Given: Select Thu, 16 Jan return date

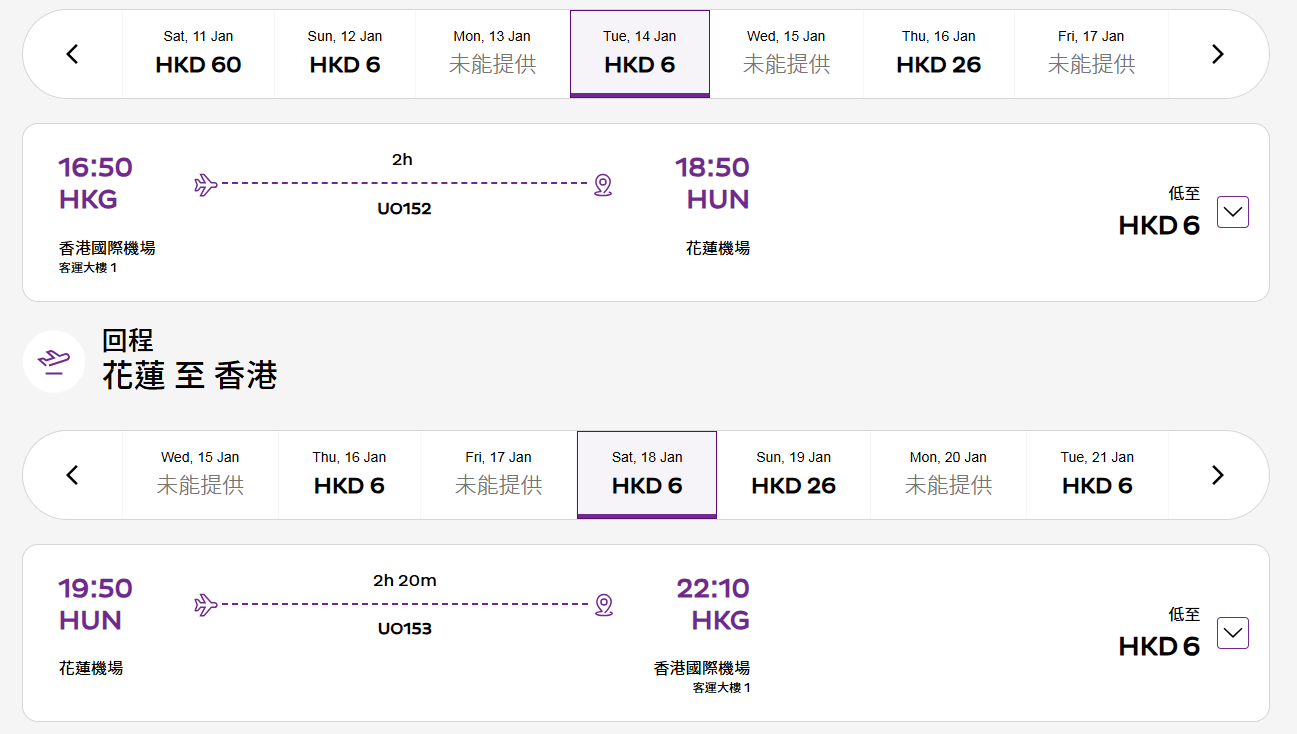Looking at the screenshot, I should click(x=349, y=475).
